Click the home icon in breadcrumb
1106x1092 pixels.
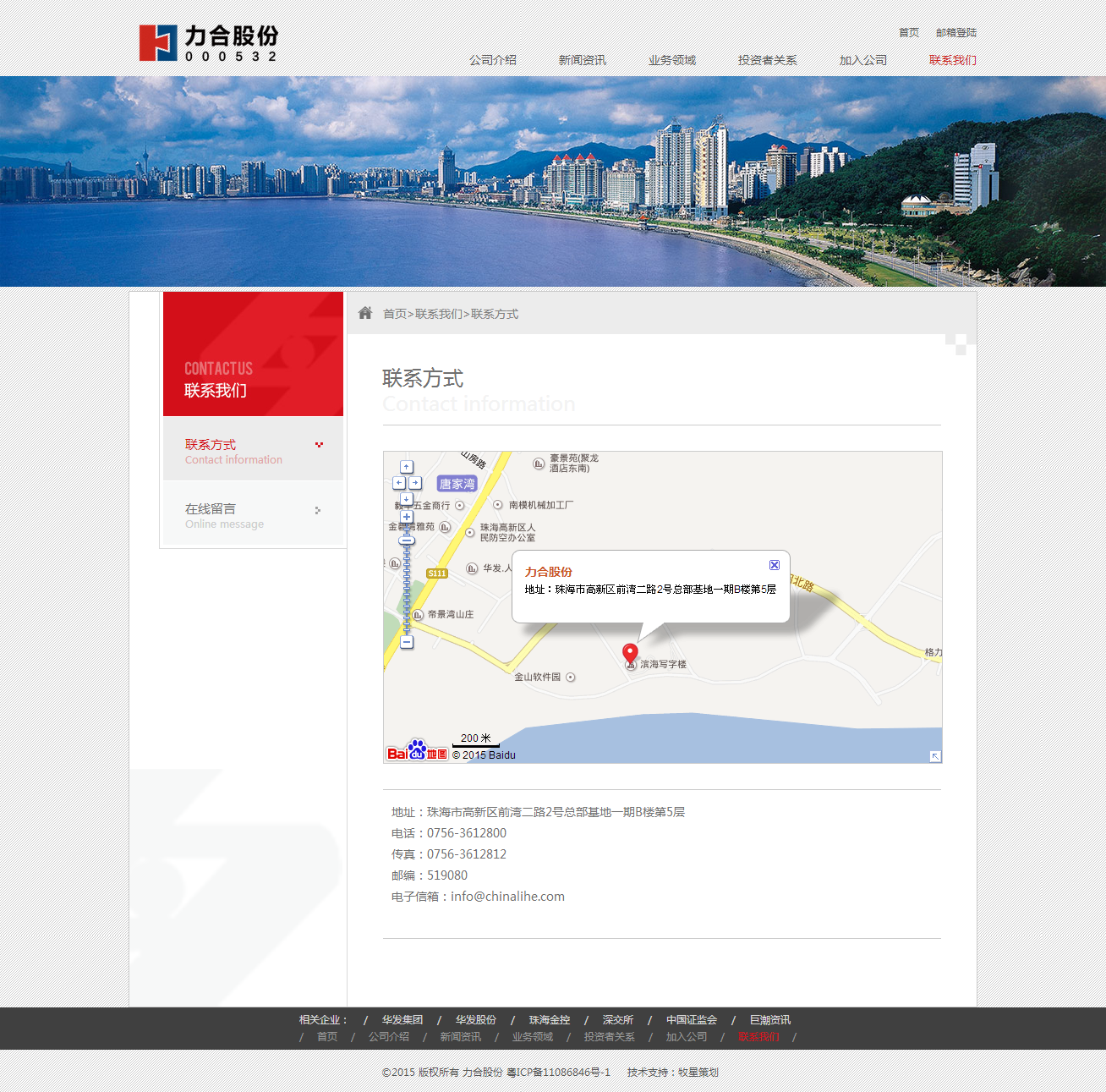point(365,313)
